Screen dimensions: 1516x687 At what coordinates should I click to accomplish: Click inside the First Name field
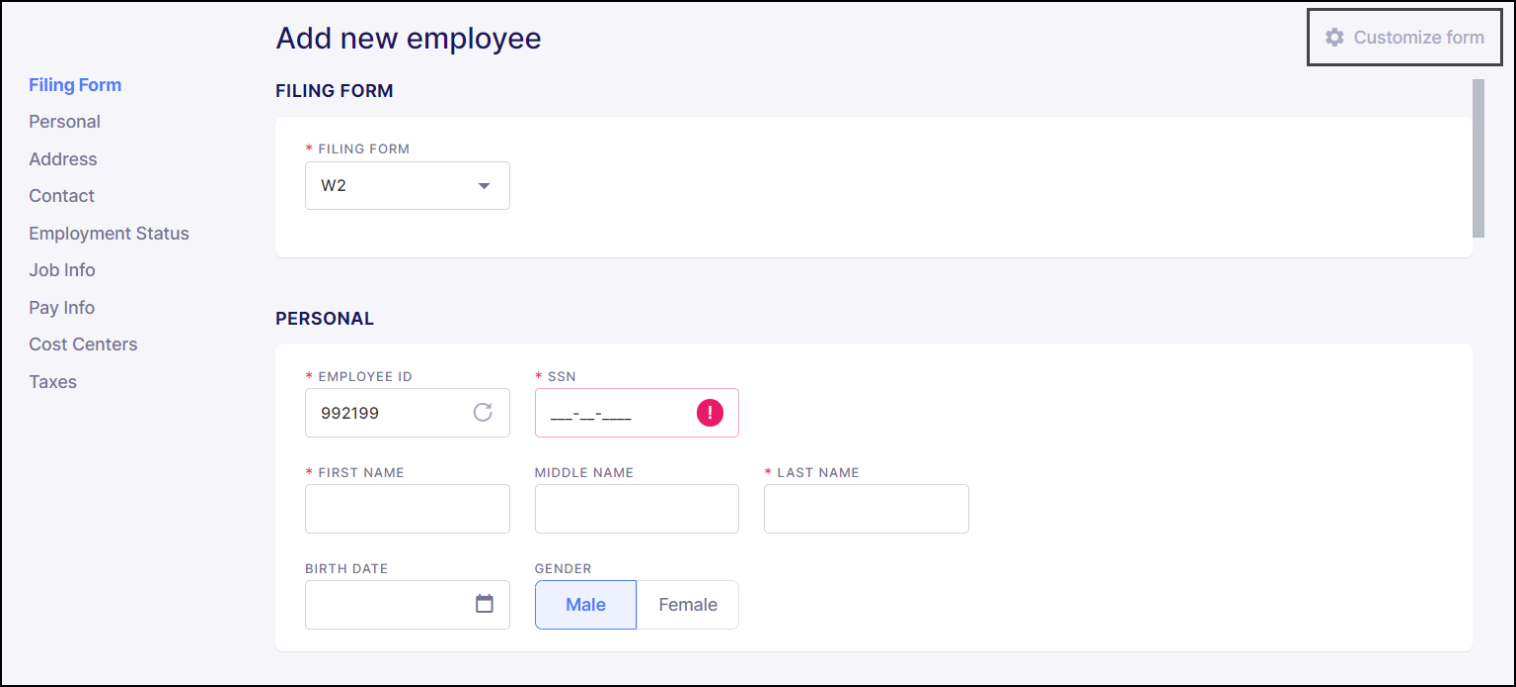tap(407, 508)
